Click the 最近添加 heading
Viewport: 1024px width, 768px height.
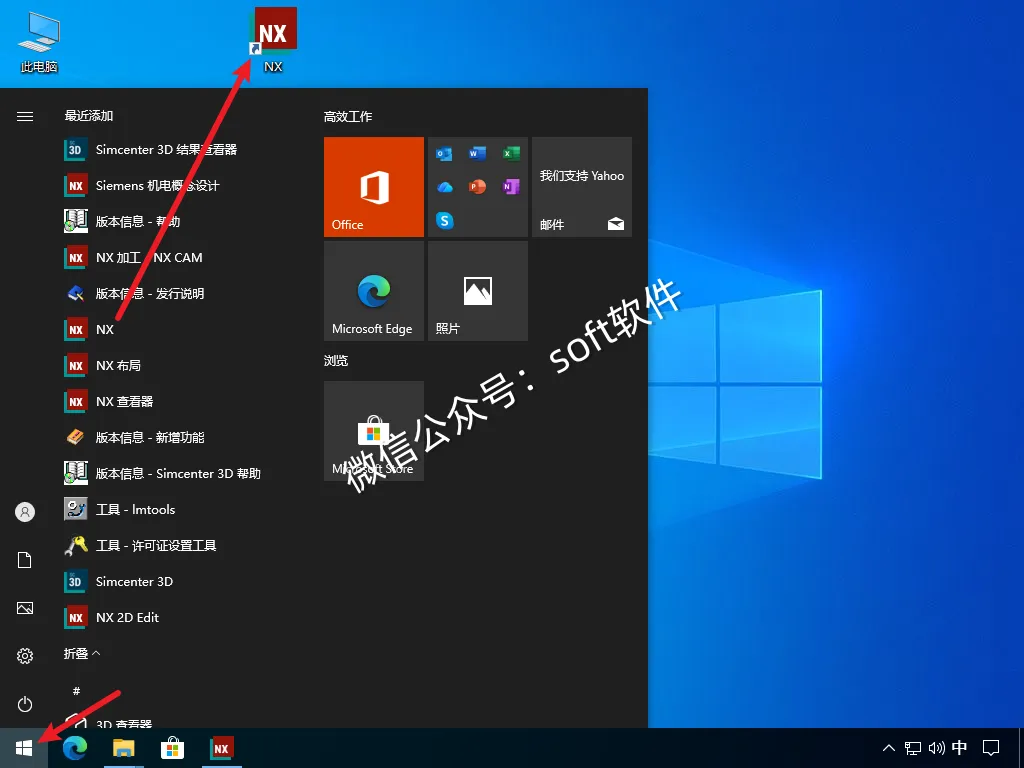pos(89,116)
